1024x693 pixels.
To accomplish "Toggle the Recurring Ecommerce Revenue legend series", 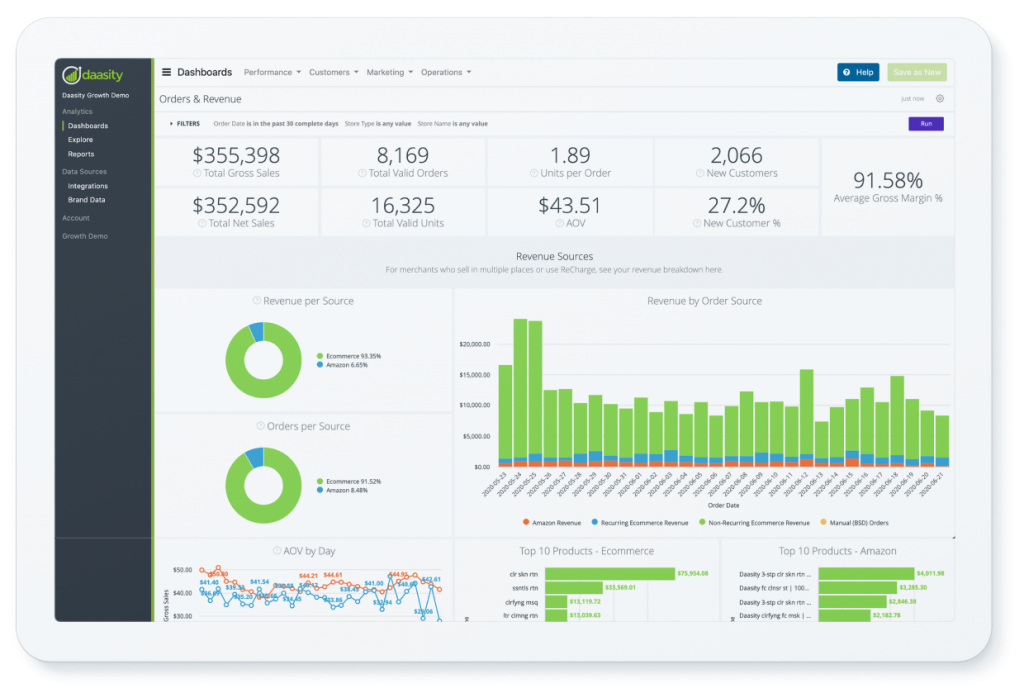I will (646, 522).
